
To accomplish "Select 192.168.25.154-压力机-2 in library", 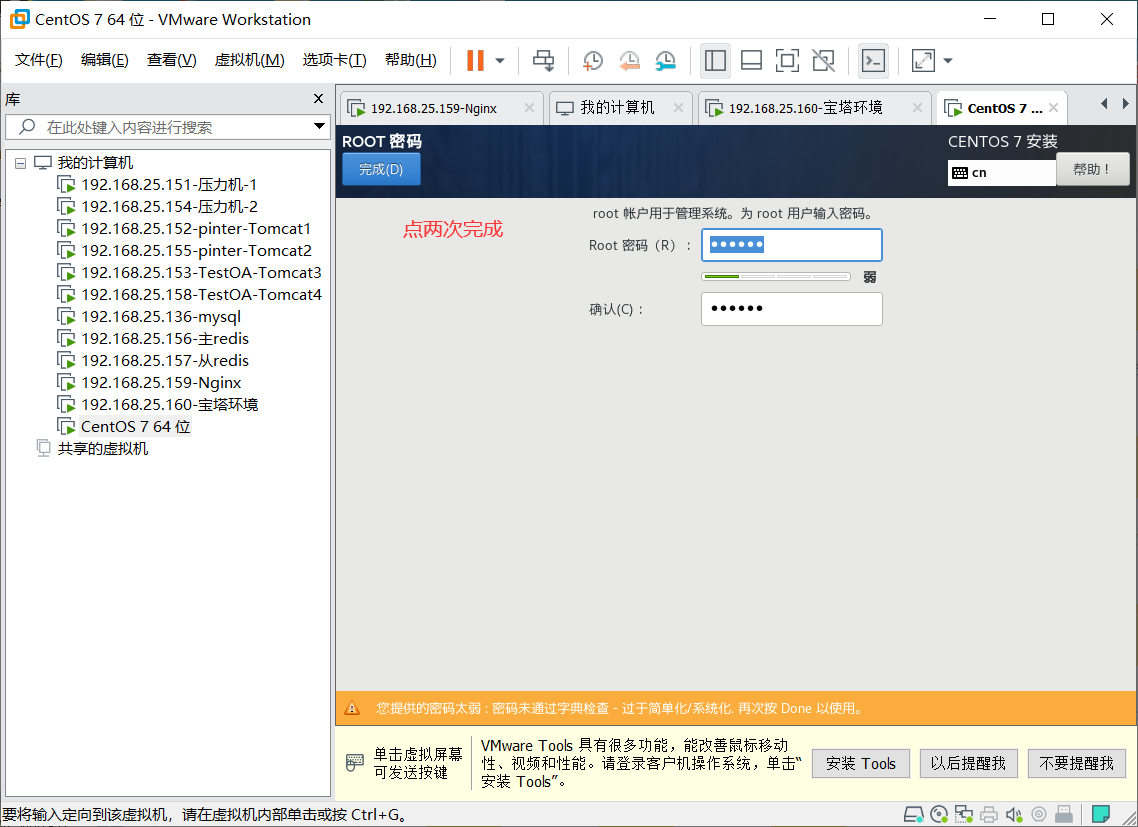I will [168, 207].
